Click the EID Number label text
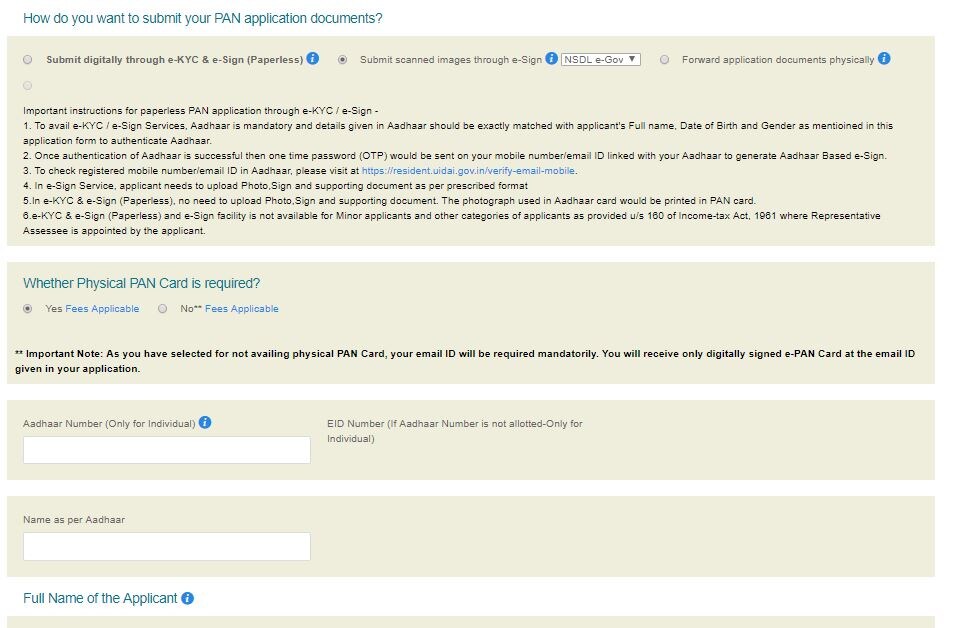Image resolution: width=960 pixels, height=628 pixels. click(x=454, y=431)
